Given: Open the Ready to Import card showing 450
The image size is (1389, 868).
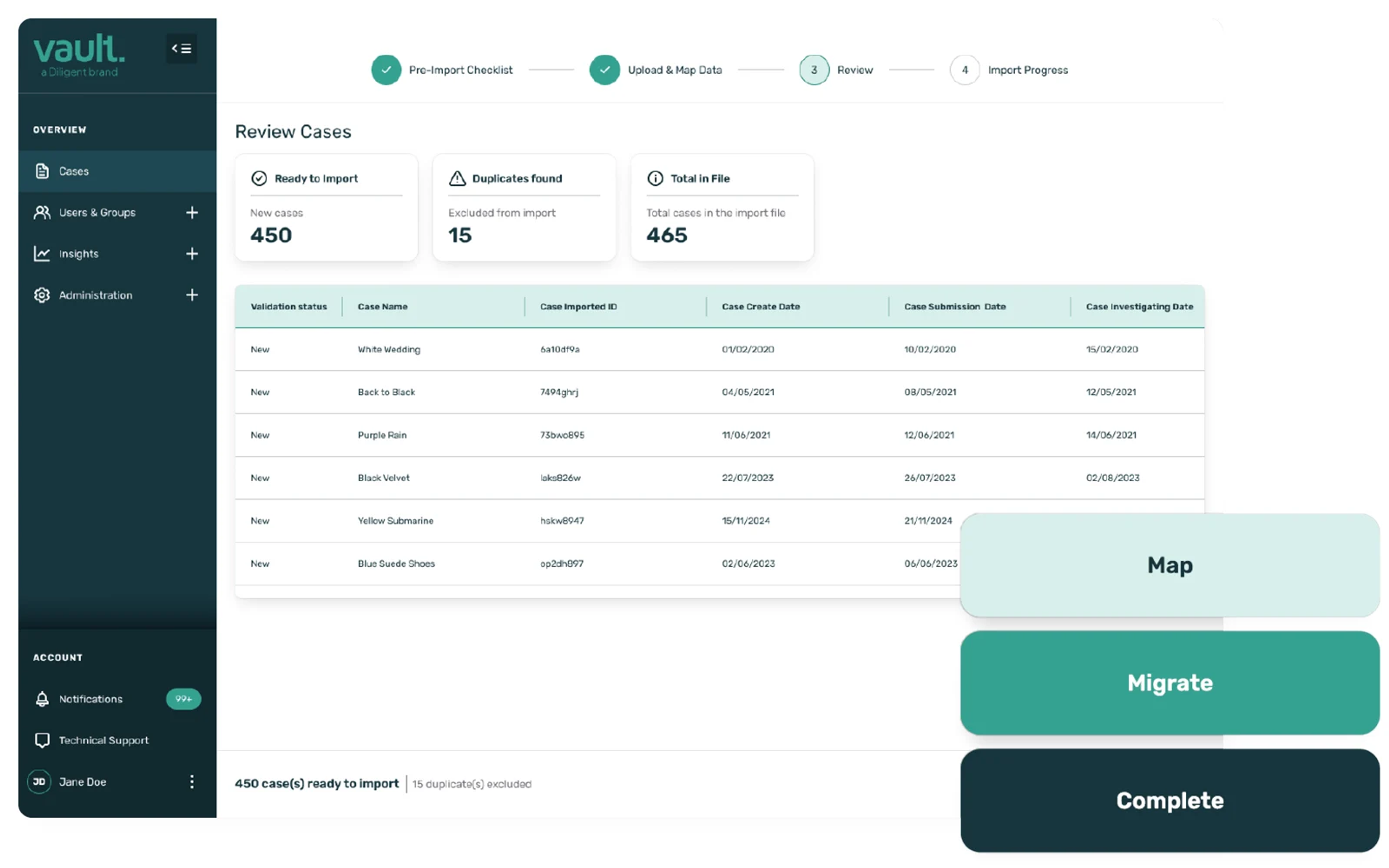Looking at the screenshot, I should 326,207.
